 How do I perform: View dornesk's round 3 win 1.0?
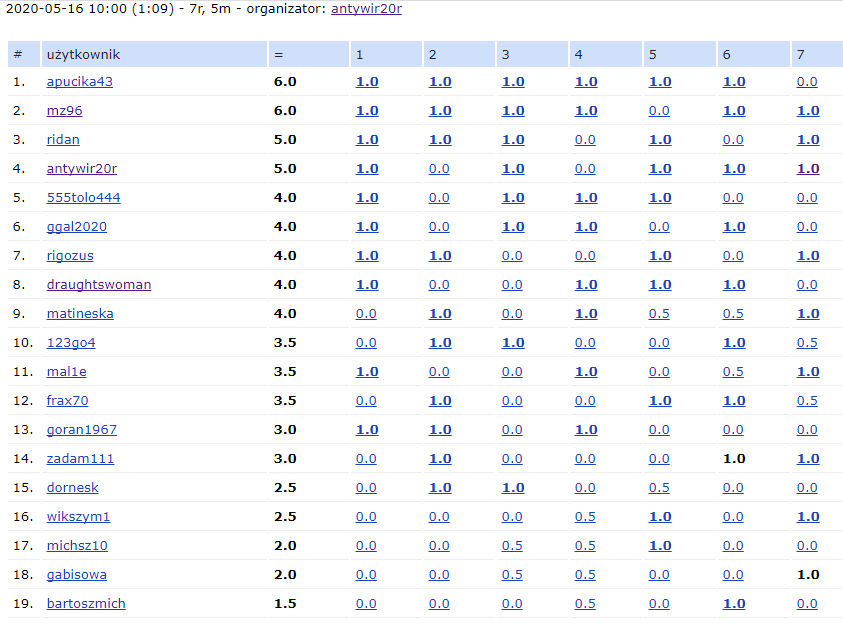(x=512, y=488)
